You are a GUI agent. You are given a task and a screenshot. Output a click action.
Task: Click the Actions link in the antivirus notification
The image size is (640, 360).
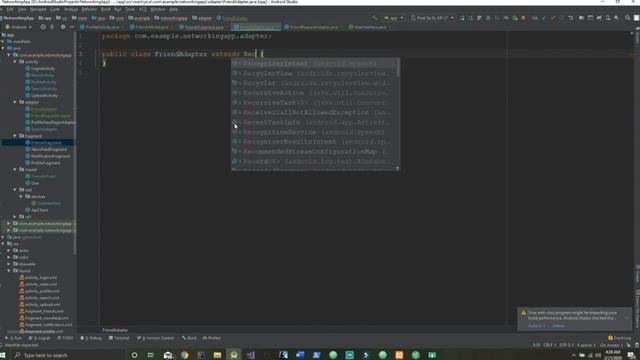click(x=536, y=326)
